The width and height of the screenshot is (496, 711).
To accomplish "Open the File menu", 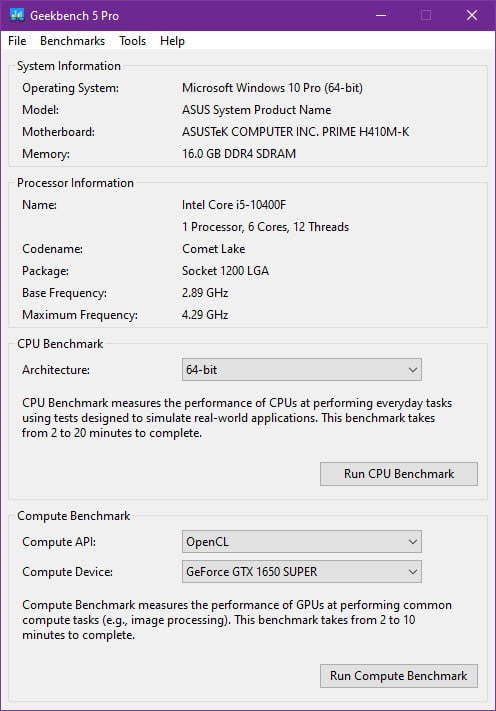I will pyautogui.click(x=17, y=41).
